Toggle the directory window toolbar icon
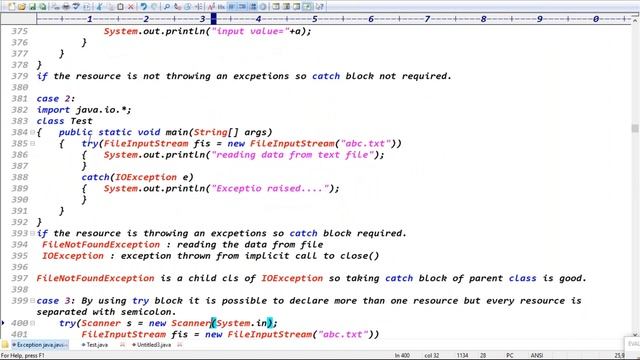 point(276,7)
